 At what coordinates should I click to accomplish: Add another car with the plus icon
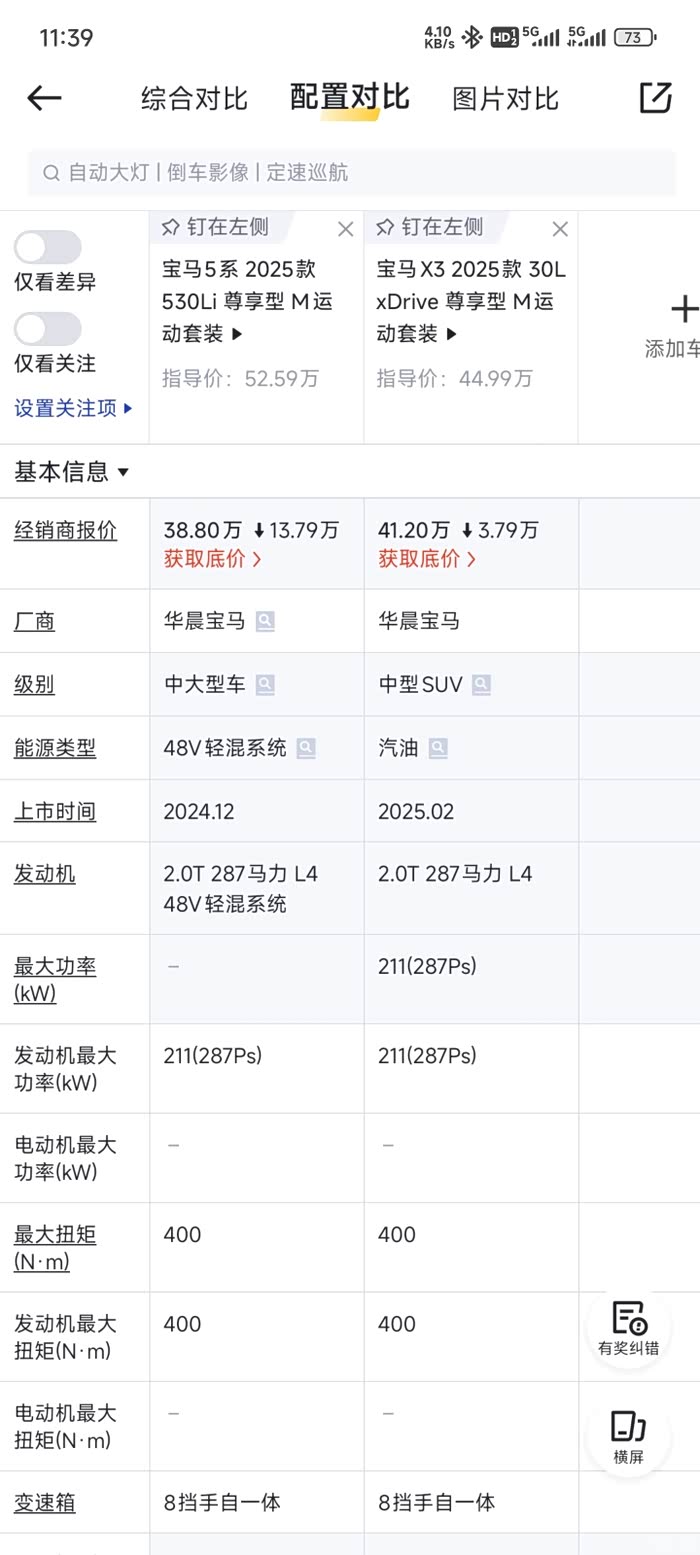683,310
